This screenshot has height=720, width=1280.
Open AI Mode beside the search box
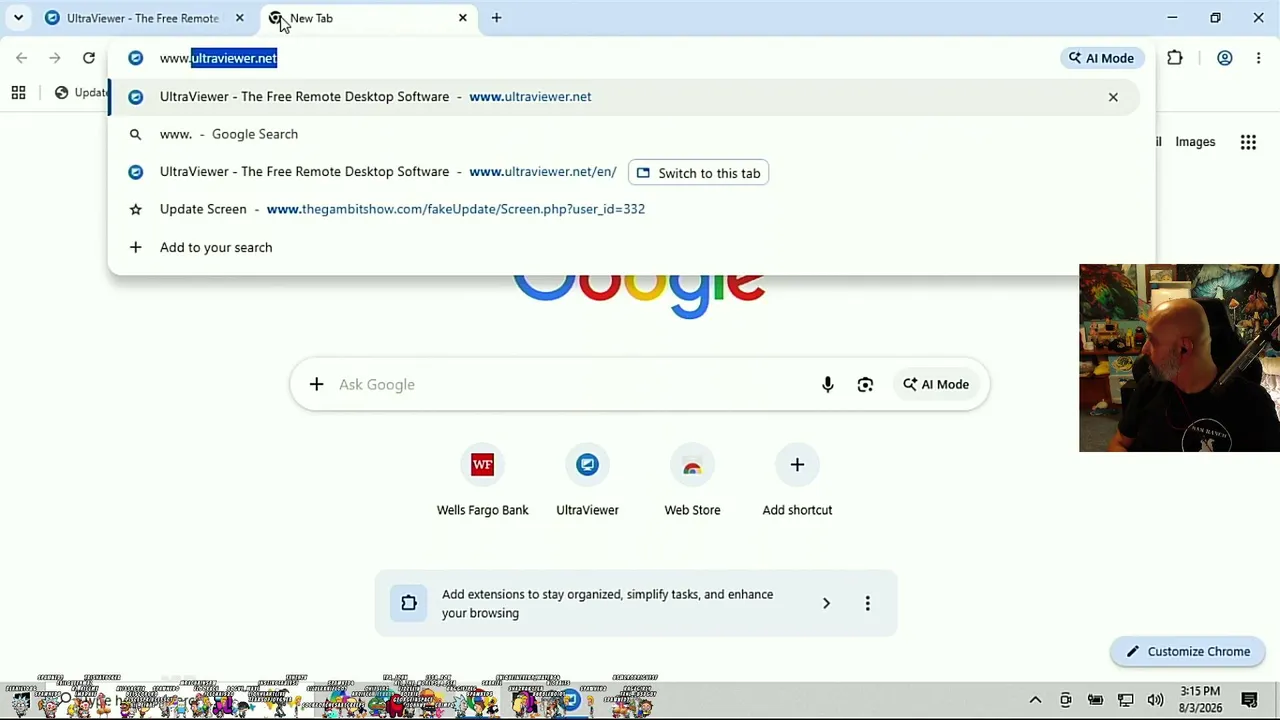pyautogui.click(x=936, y=384)
